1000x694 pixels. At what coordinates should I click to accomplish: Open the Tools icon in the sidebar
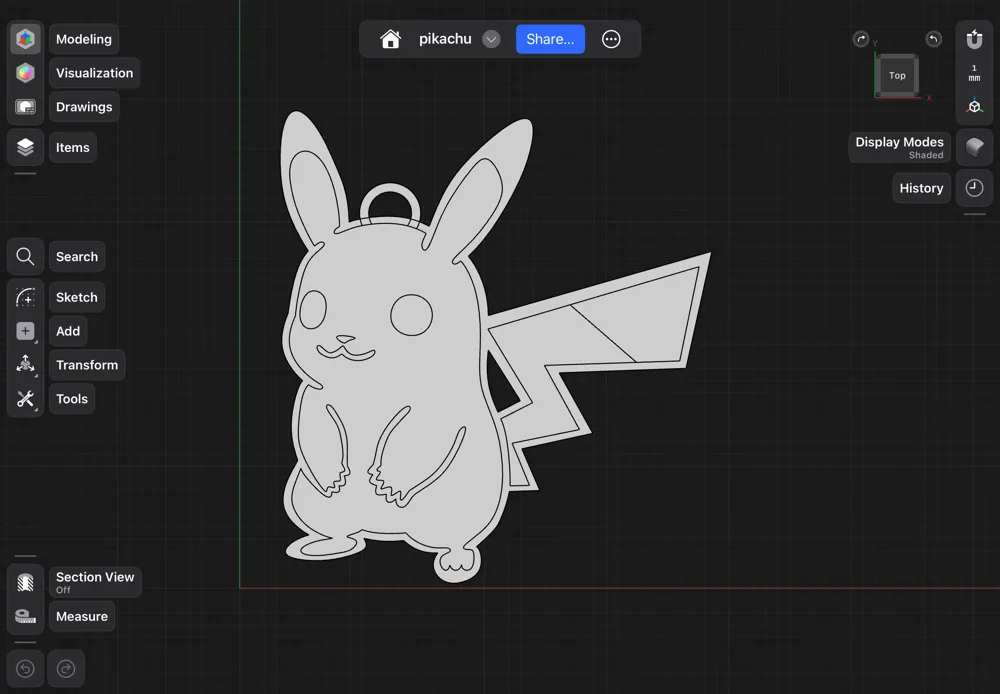tap(25, 398)
